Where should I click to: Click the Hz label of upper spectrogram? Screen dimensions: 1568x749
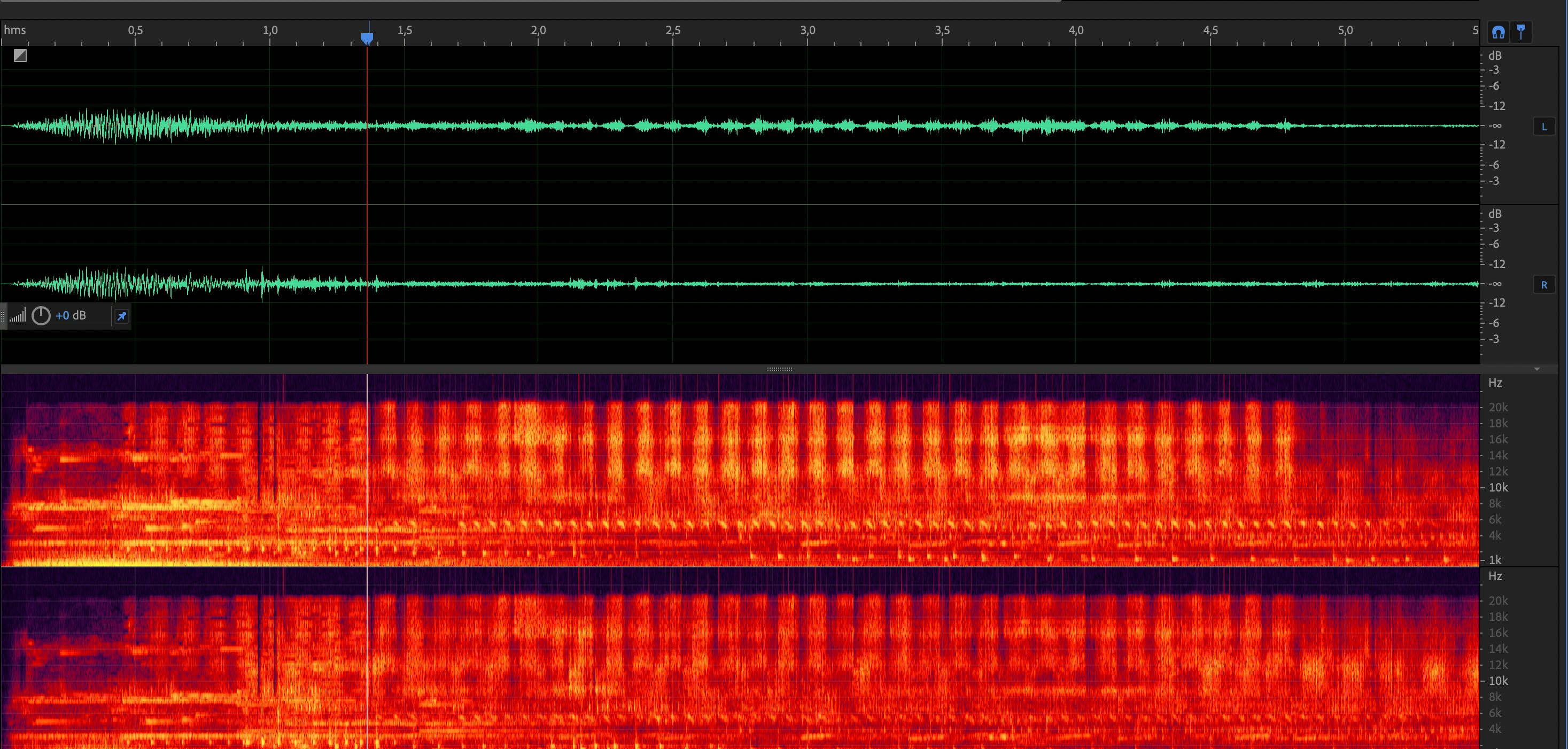(x=1495, y=383)
